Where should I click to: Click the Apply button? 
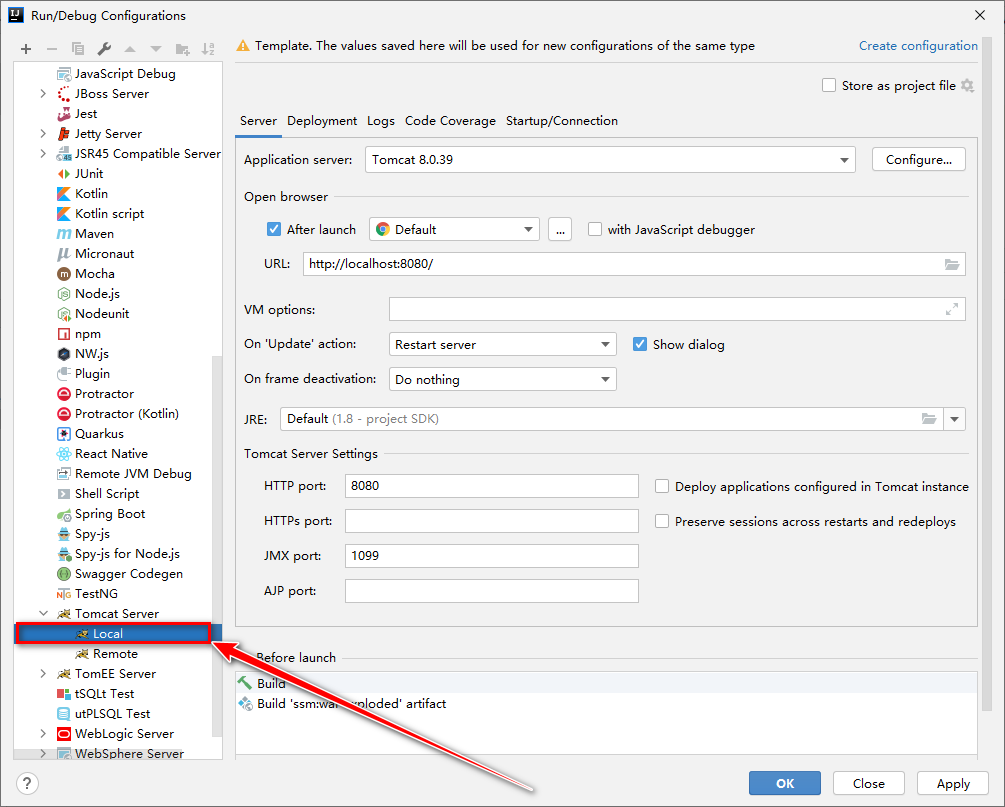(x=952, y=783)
